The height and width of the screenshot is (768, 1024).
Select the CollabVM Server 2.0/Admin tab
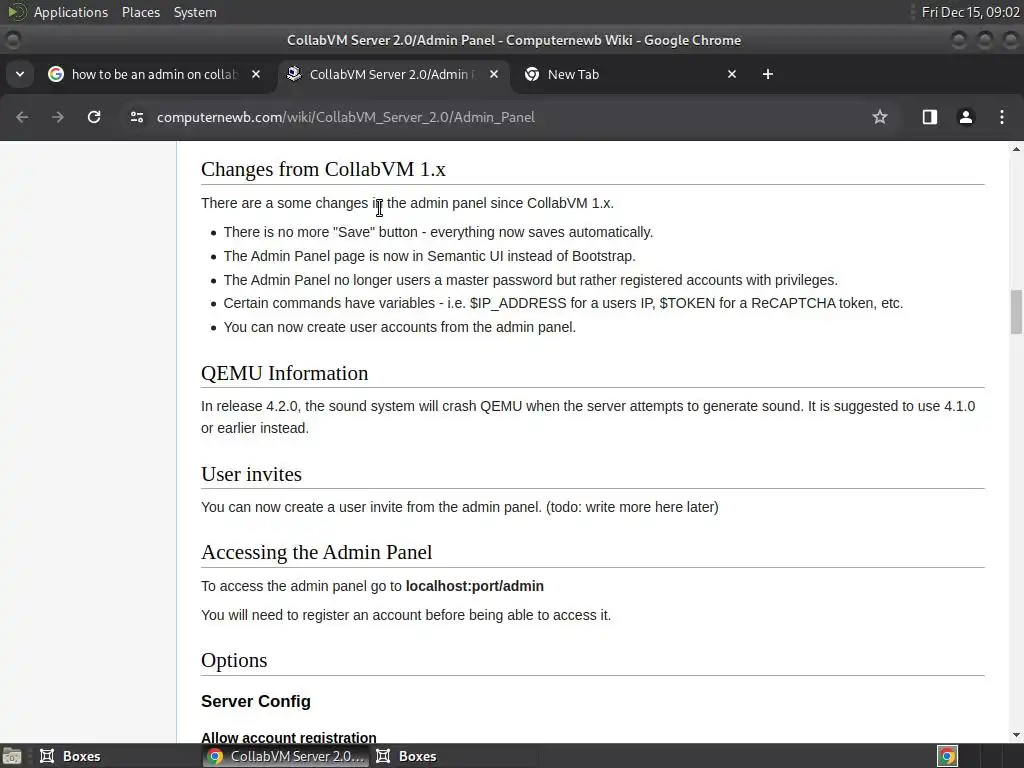coord(392,74)
